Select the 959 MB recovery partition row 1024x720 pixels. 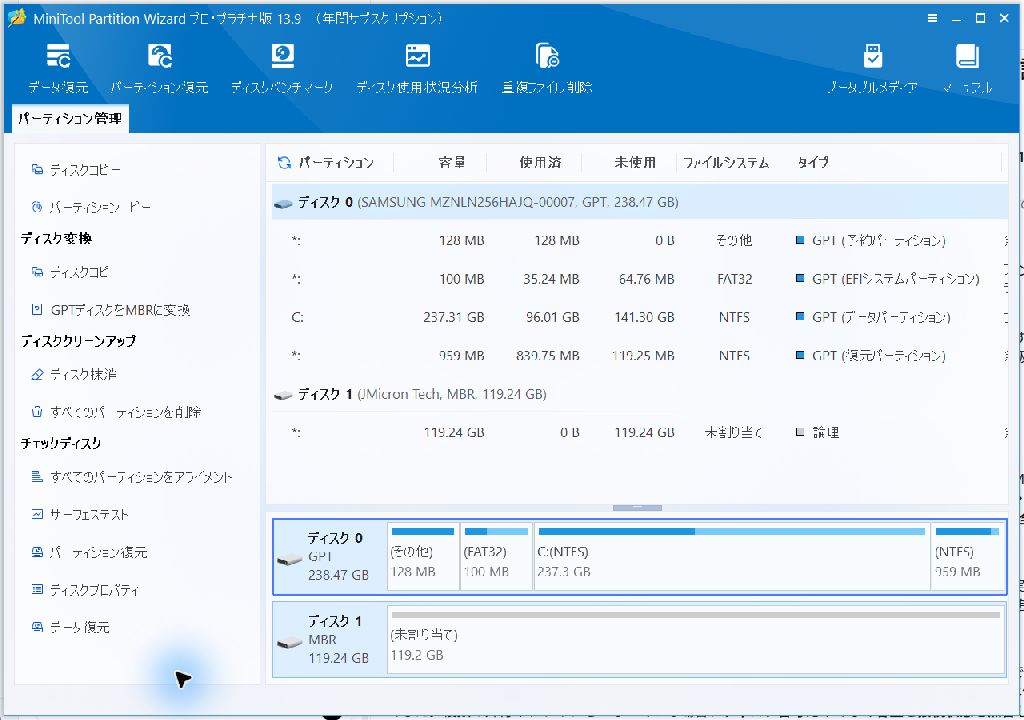640,355
